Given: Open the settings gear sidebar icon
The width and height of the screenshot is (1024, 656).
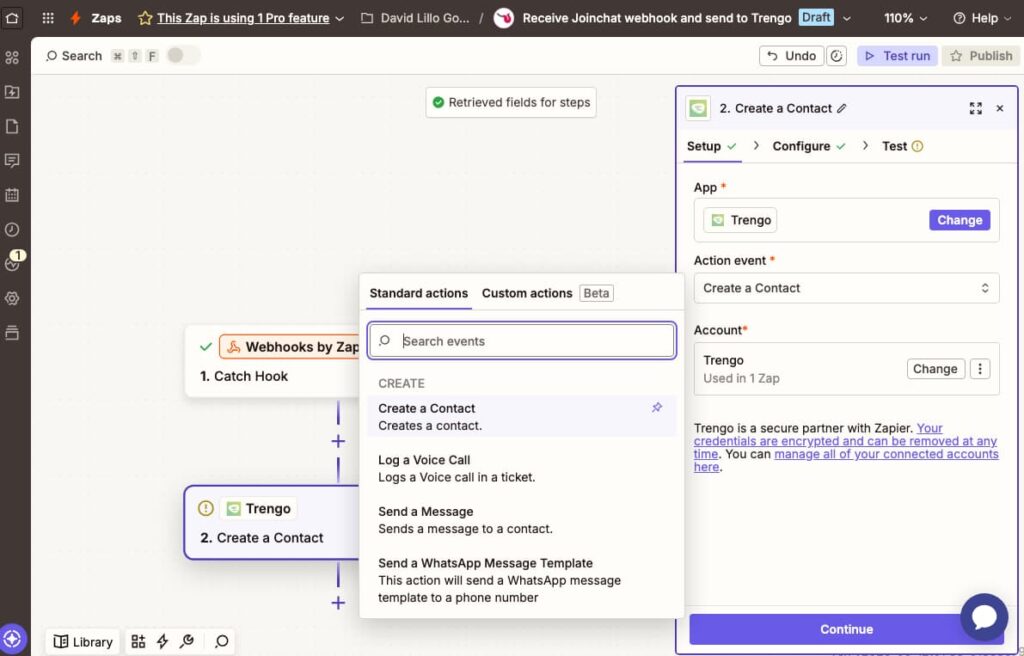Looking at the screenshot, I should pyautogui.click(x=12, y=298).
